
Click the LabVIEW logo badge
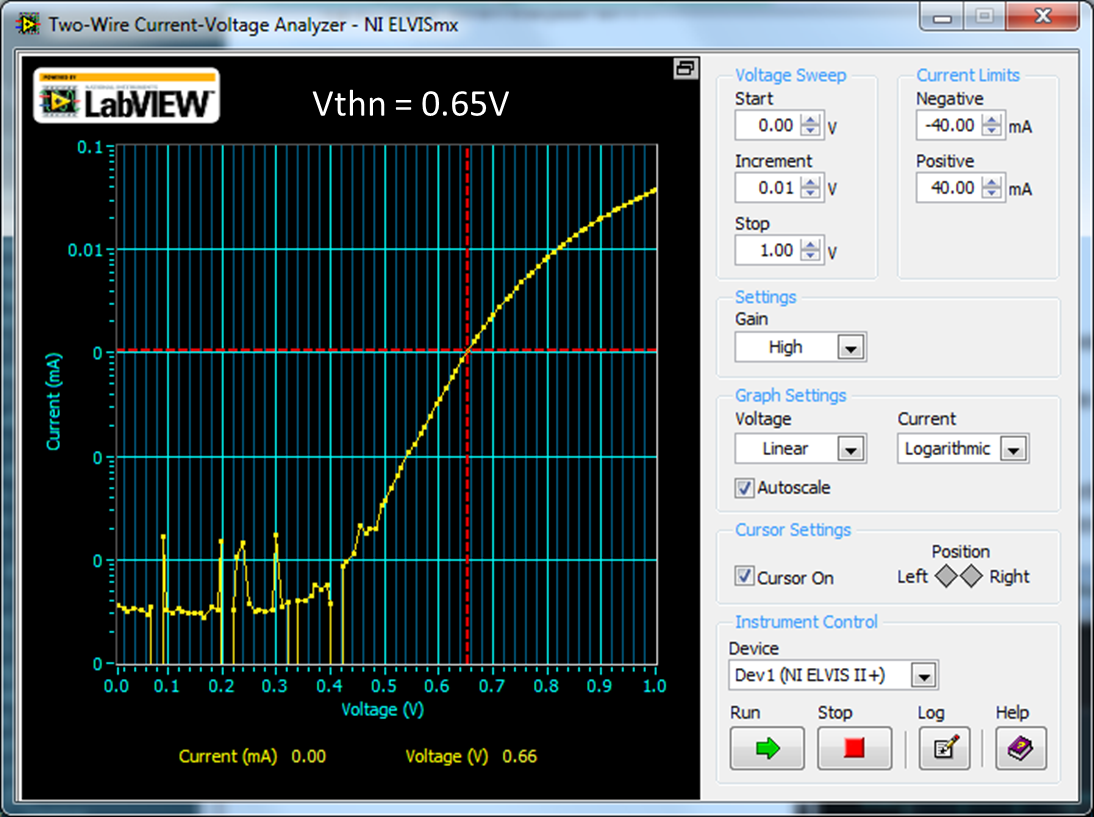pyautogui.click(x=127, y=96)
